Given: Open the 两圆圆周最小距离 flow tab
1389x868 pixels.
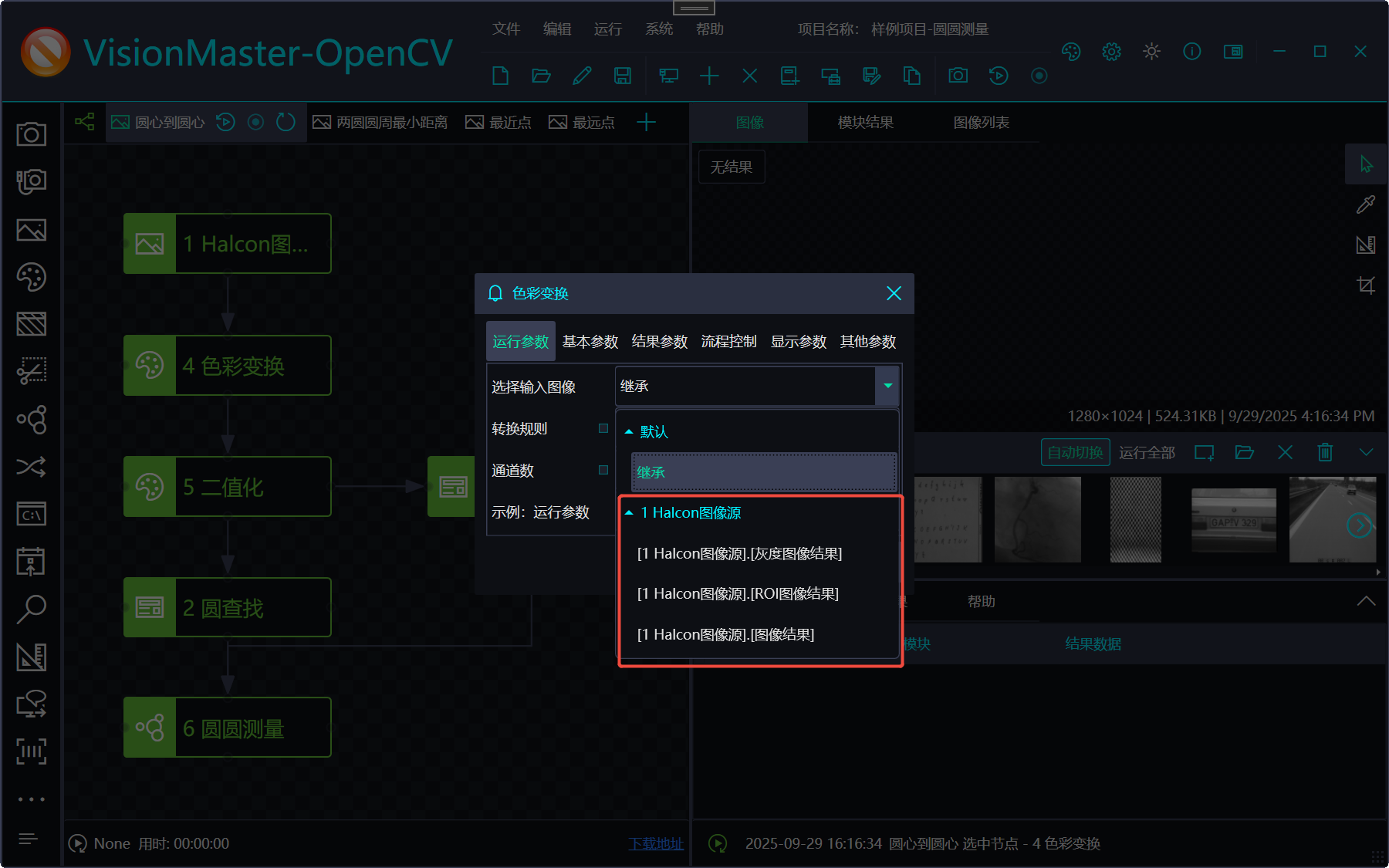Looking at the screenshot, I should coord(380,123).
